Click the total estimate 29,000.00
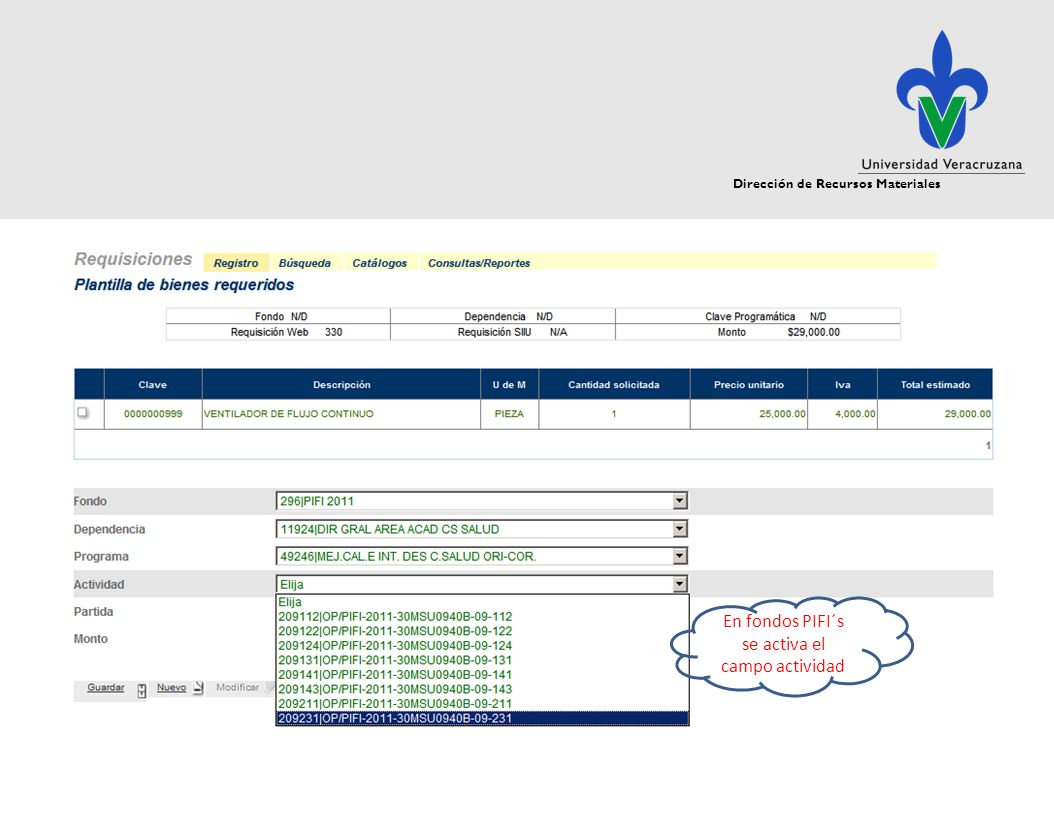Screen dimensions: 1054x816 967,413
